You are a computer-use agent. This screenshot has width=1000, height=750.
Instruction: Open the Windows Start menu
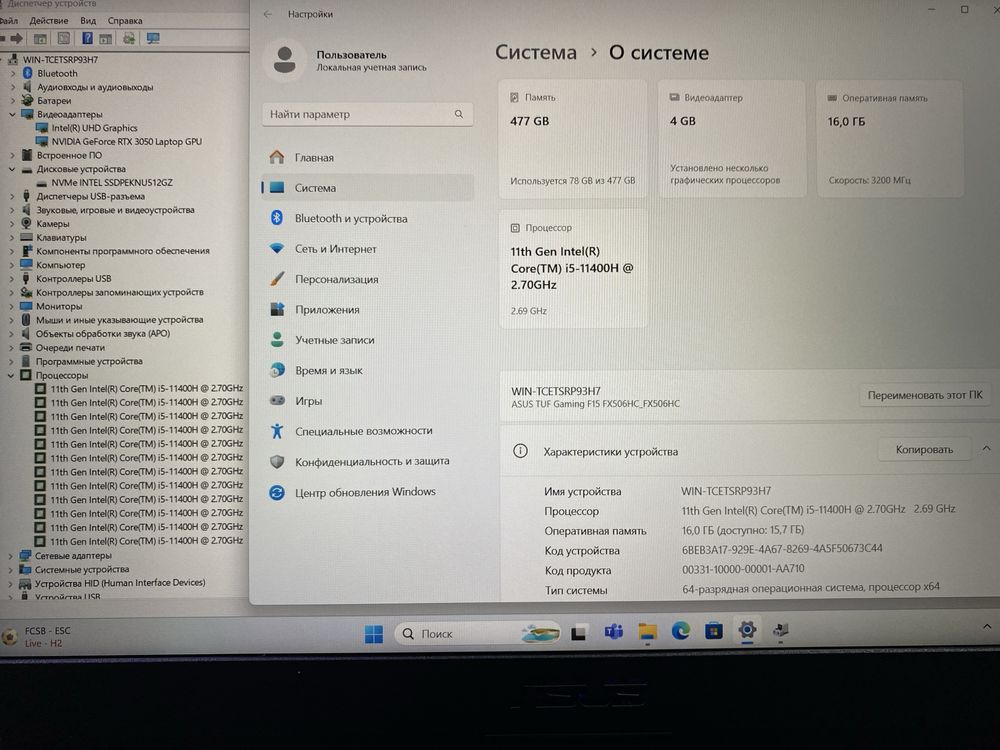point(374,633)
